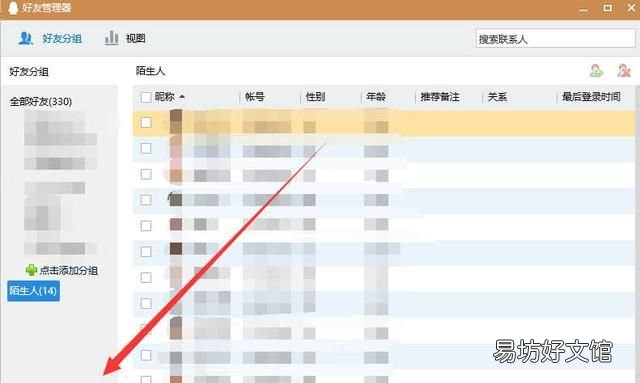Screen dimensions: 640x383
Task: Maximize the 好友管理器 window
Action: coord(607,8)
